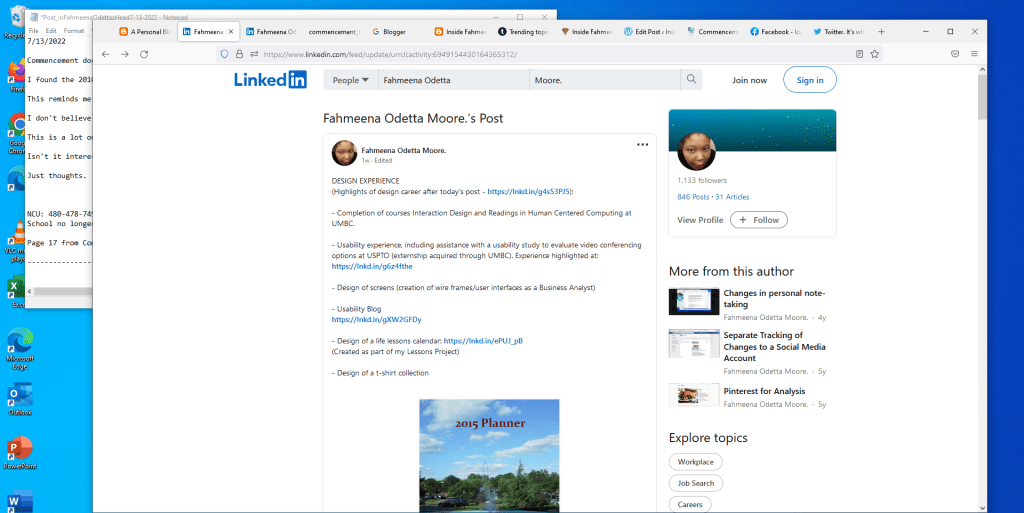Follow Fahmeena using the Follow button
Viewport: 1024px width, 513px height.
[759, 220]
